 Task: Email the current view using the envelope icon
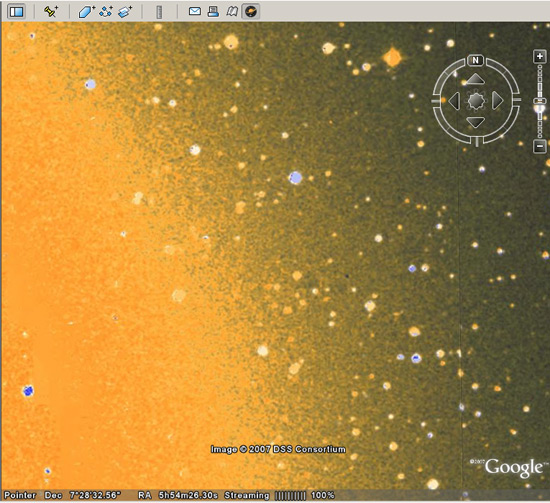195,12
